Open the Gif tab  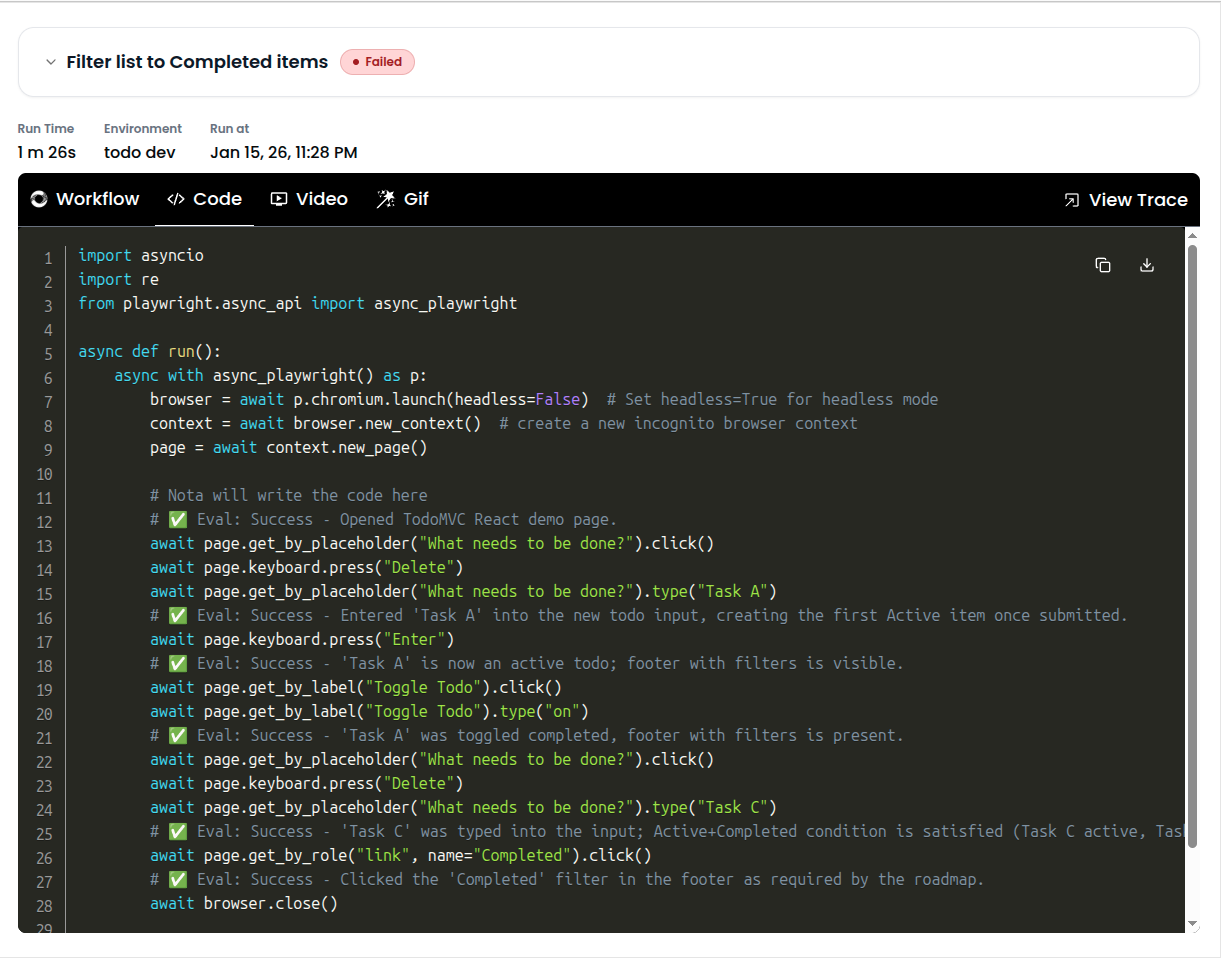(x=402, y=199)
